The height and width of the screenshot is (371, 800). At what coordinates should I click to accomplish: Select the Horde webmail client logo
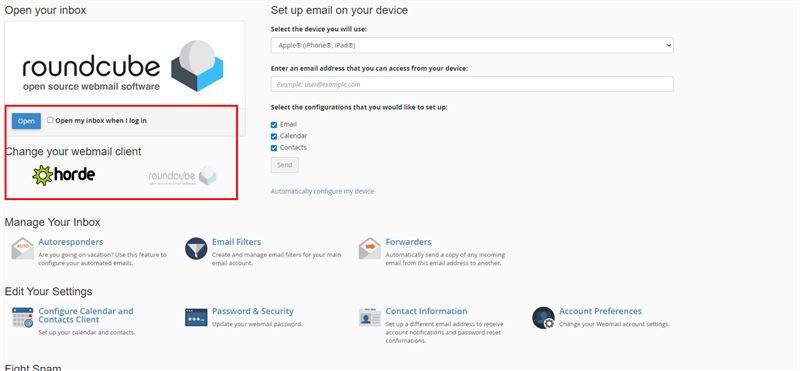click(x=63, y=175)
